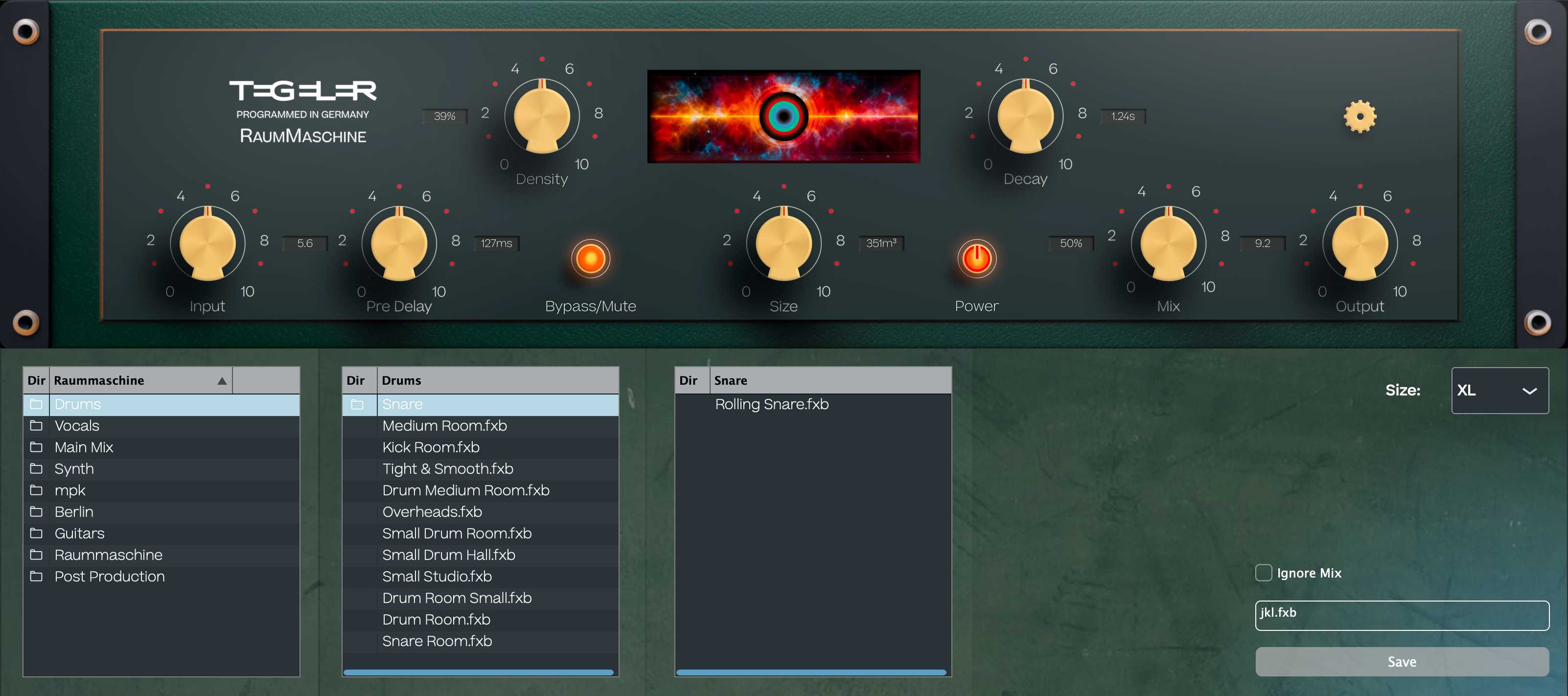Select Rolling Snare.fxb preset
Screen dimensions: 1568x696
771,404
